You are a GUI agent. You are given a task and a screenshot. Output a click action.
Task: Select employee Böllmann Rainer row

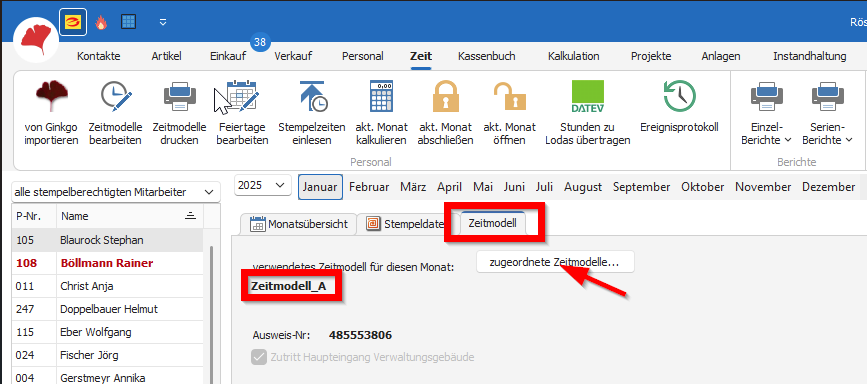(107, 263)
